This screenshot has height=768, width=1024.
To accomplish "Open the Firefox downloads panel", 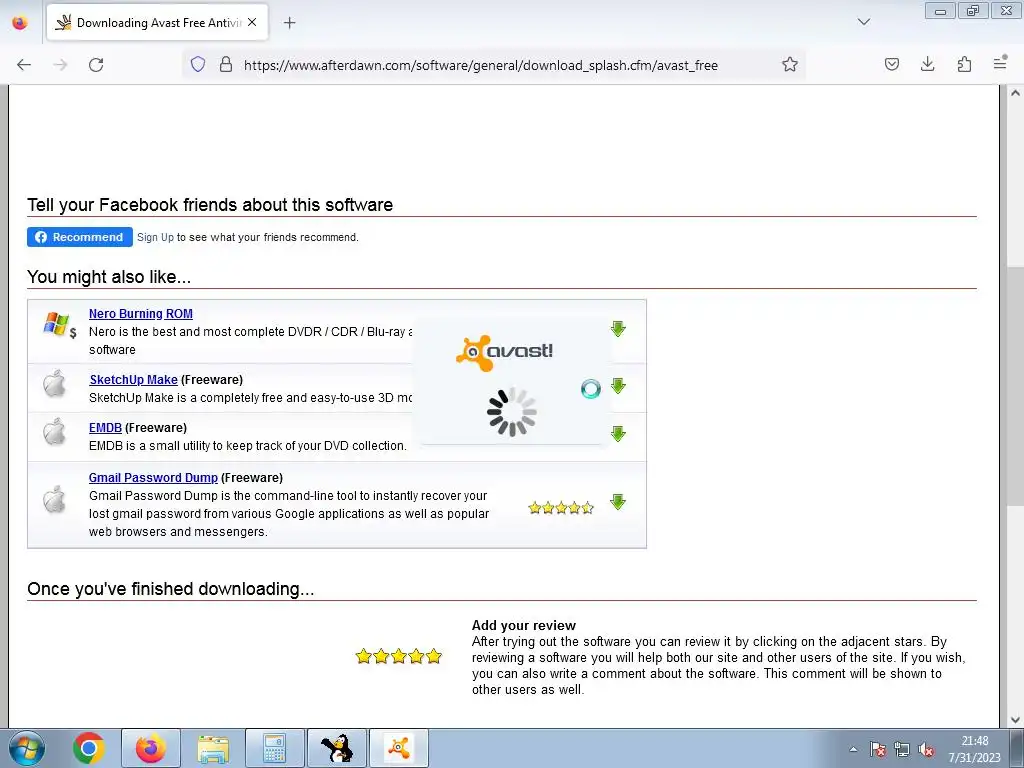I will [x=927, y=64].
